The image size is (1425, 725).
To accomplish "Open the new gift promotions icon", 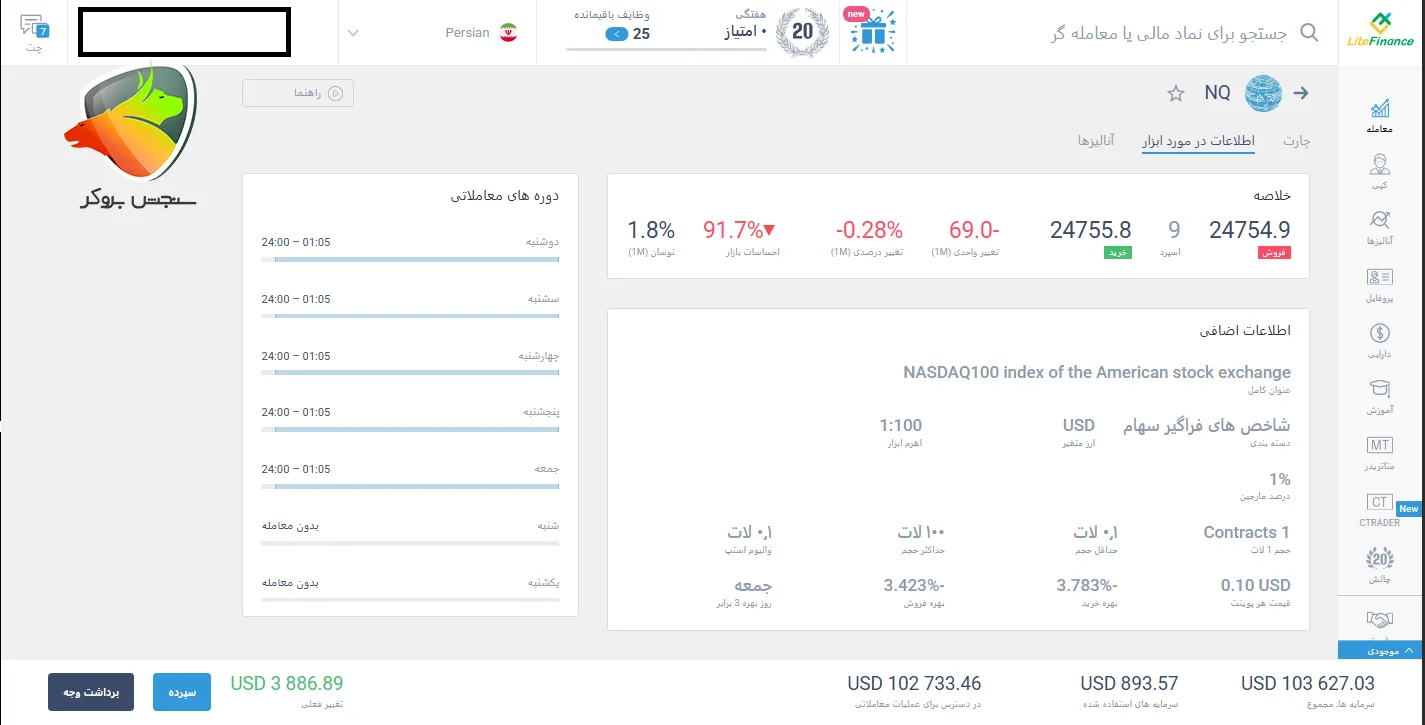I will point(871,31).
